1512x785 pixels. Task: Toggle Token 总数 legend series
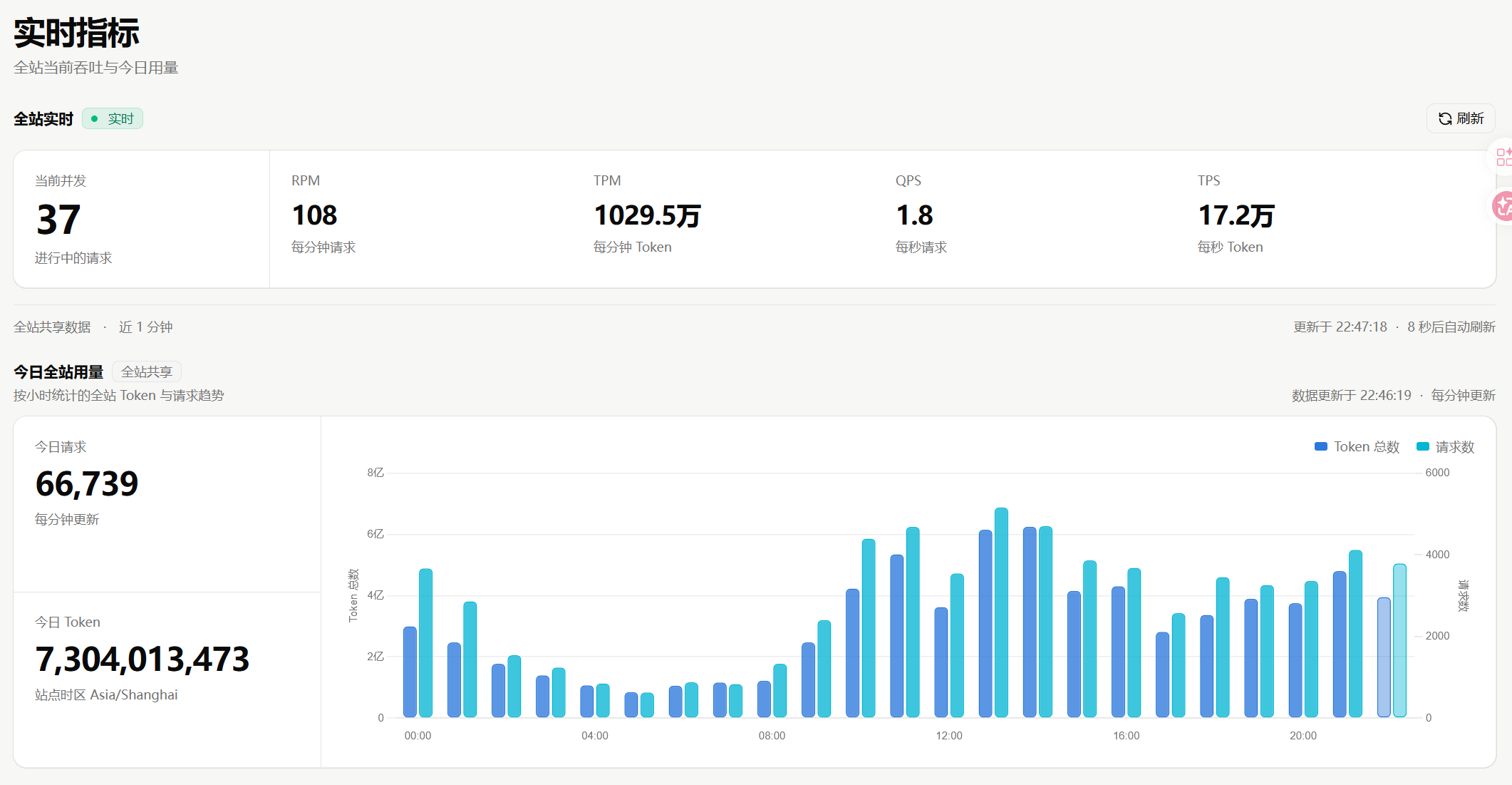tap(1357, 447)
